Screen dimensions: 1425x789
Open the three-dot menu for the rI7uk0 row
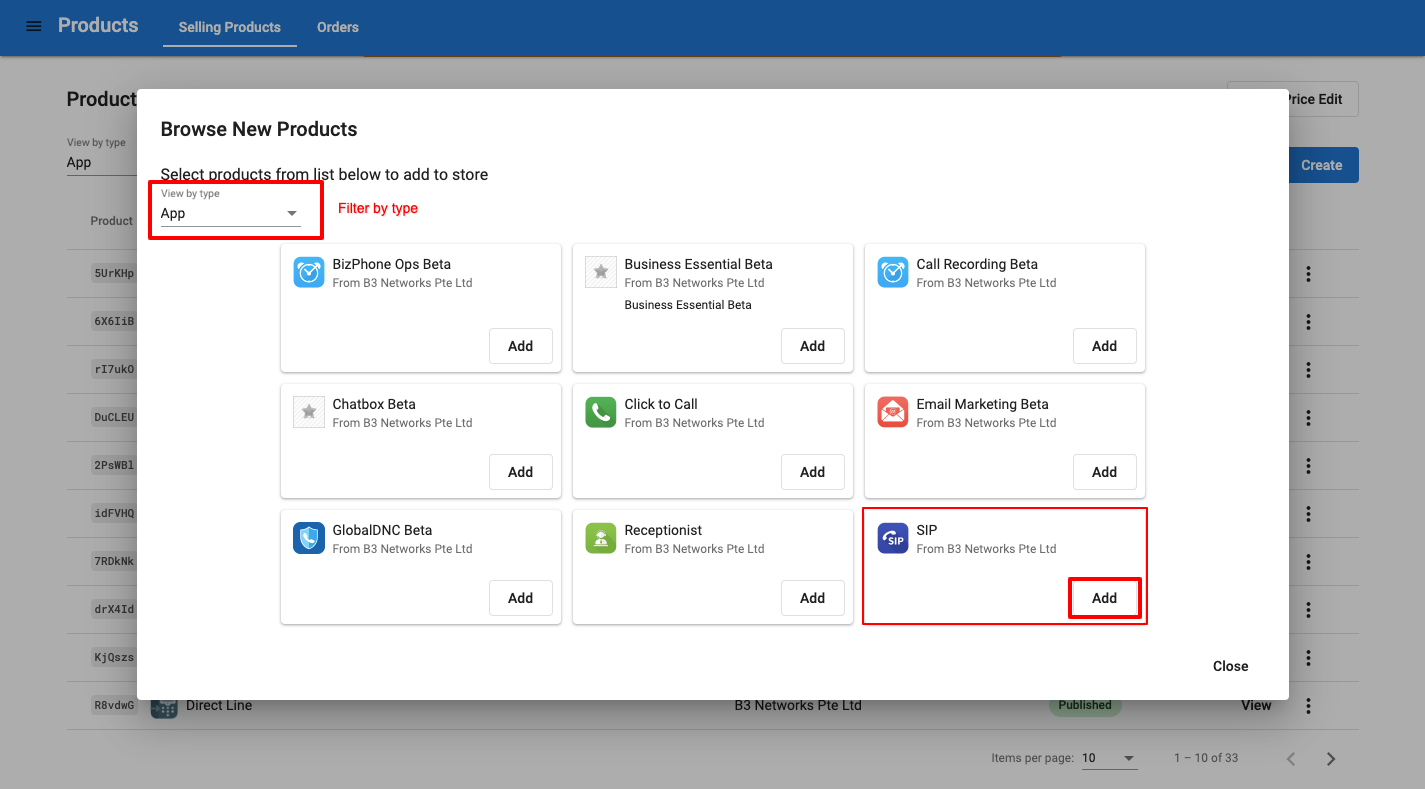pyautogui.click(x=1308, y=370)
